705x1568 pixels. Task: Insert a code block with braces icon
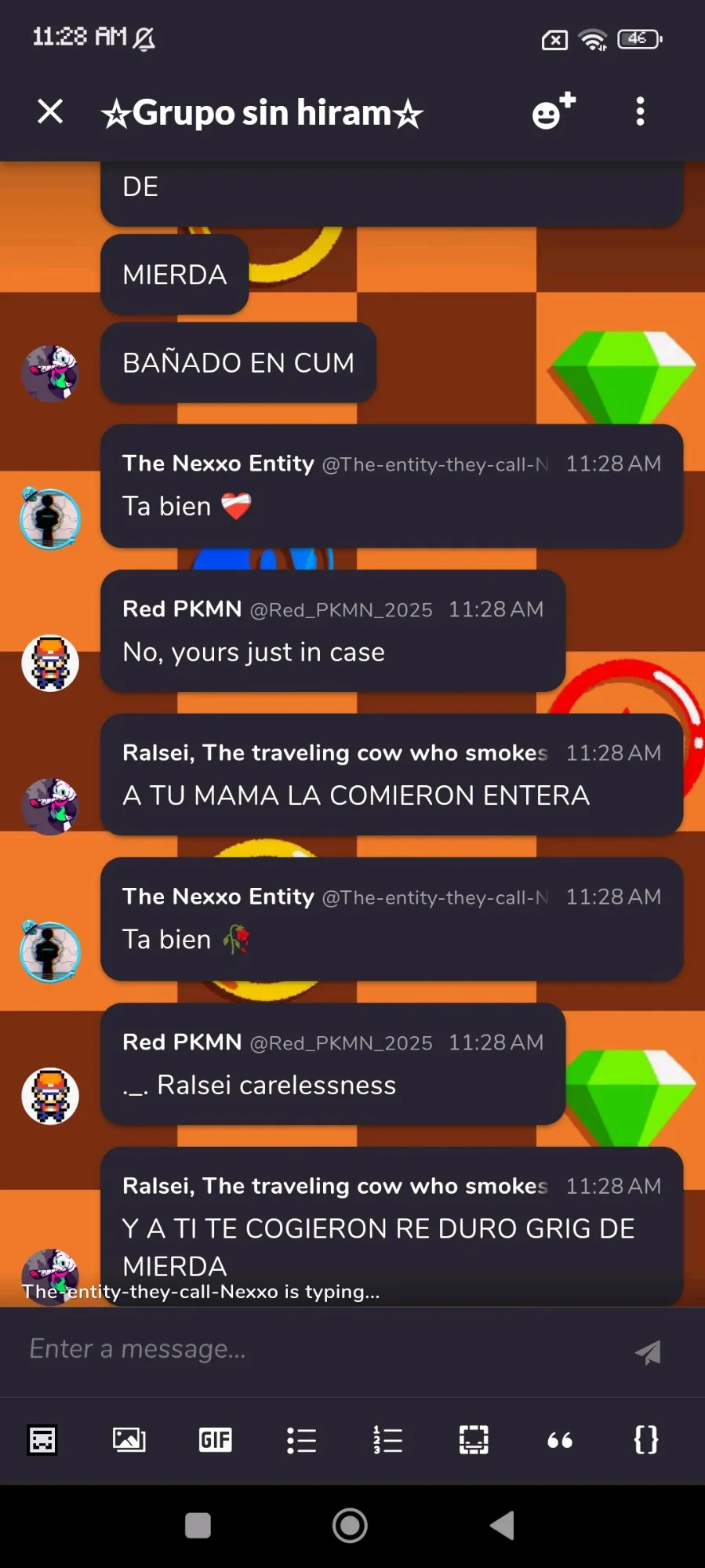tap(646, 1439)
